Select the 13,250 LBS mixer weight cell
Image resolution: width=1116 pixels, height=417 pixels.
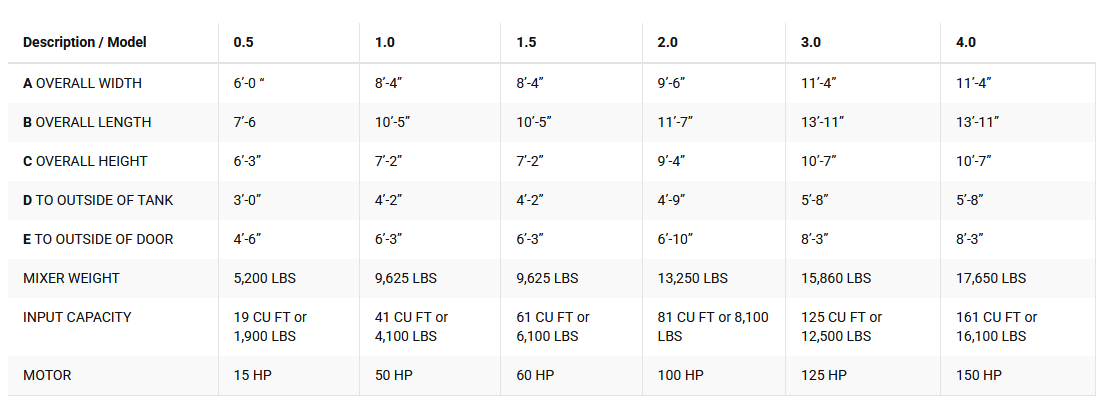point(693,278)
